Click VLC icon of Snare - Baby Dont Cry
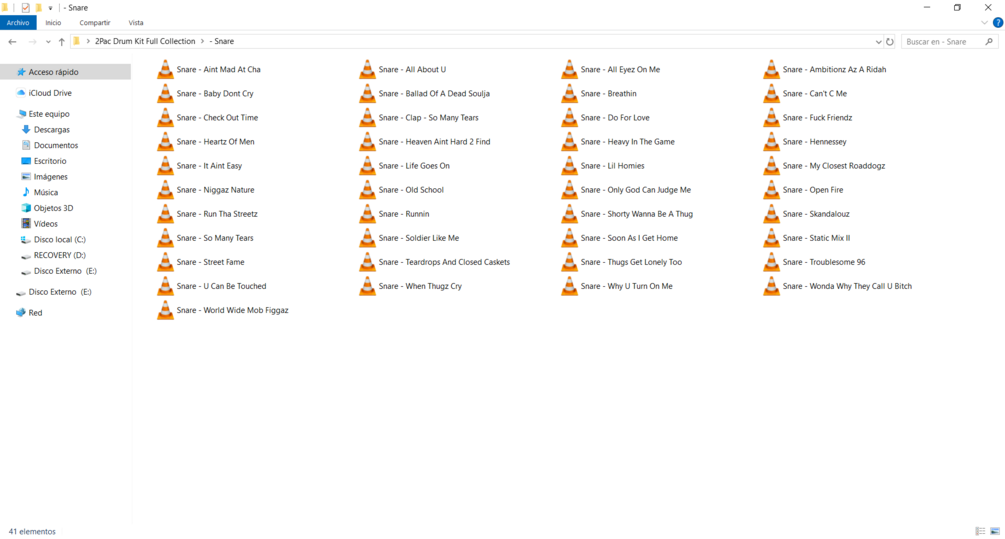Viewport: 1005px width, 539px height. pyautogui.click(x=165, y=94)
